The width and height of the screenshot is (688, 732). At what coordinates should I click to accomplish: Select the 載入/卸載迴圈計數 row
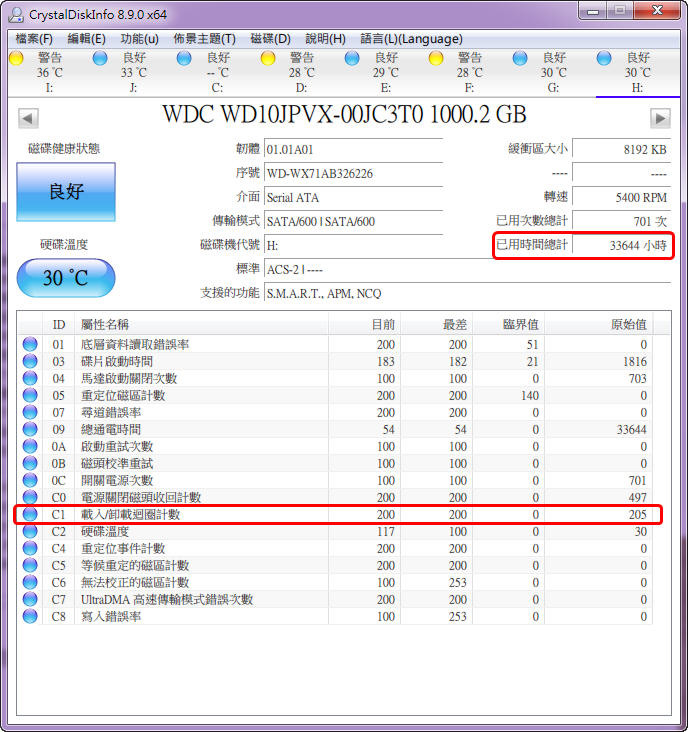[335, 514]
